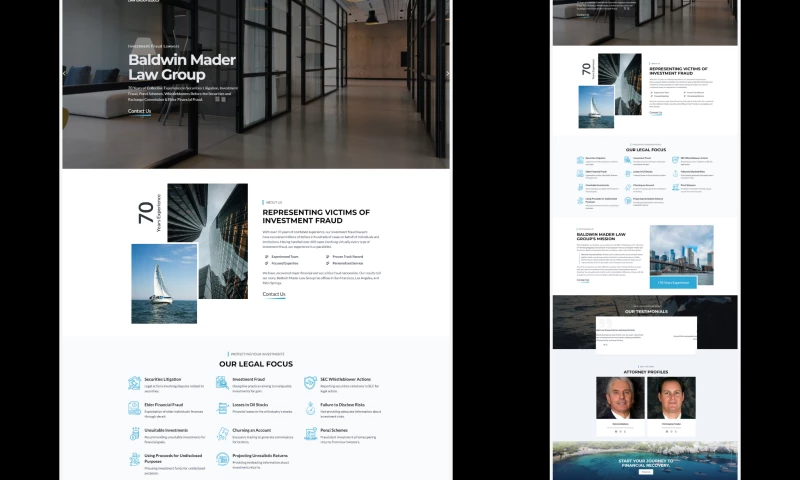Viewport: 800px width, 480px height.
Task: Click the Investment Fraud icon in right full-page preview
Action: (628, 160)
